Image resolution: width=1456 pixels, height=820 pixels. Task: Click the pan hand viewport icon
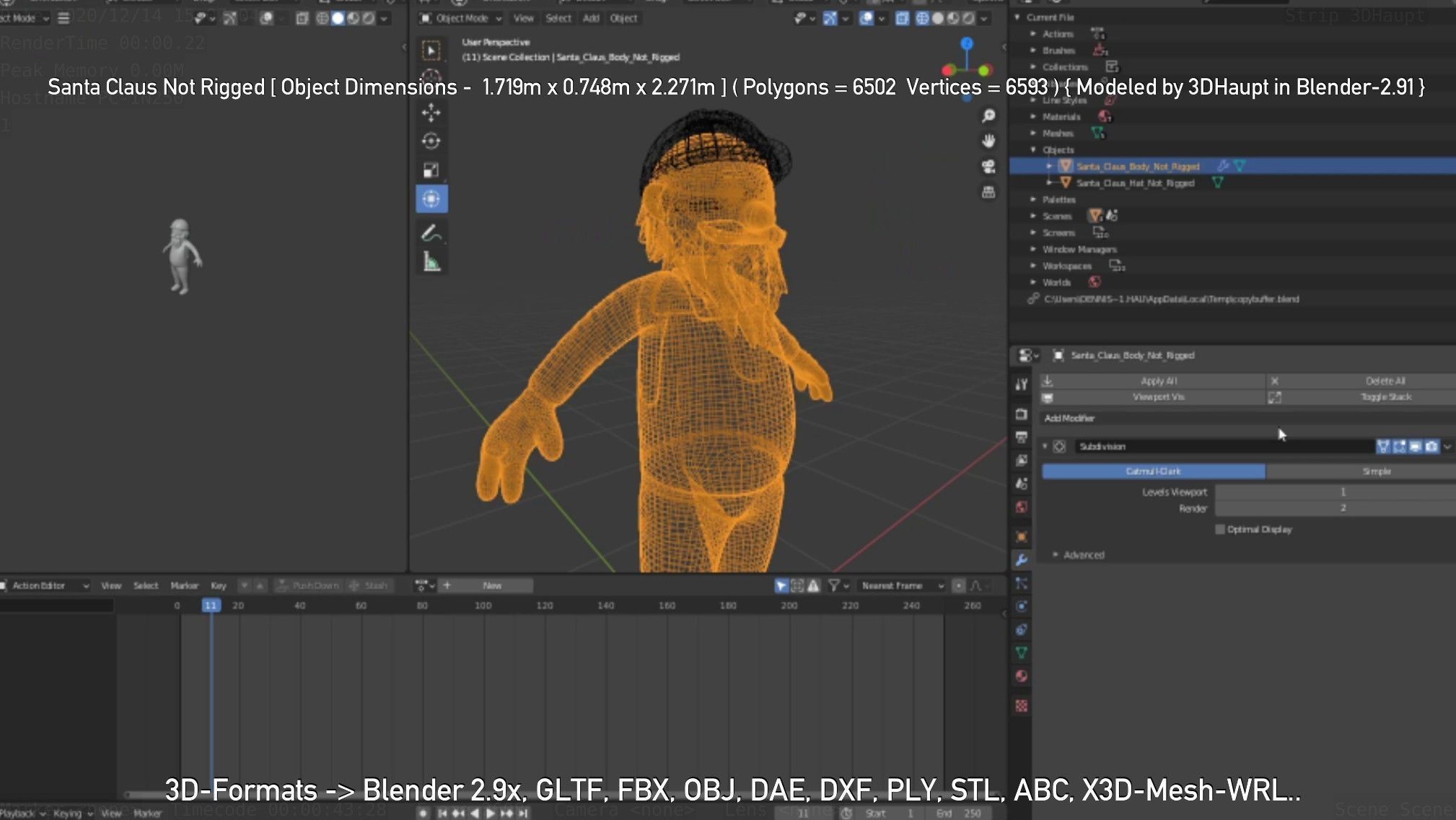coord(989,141)
